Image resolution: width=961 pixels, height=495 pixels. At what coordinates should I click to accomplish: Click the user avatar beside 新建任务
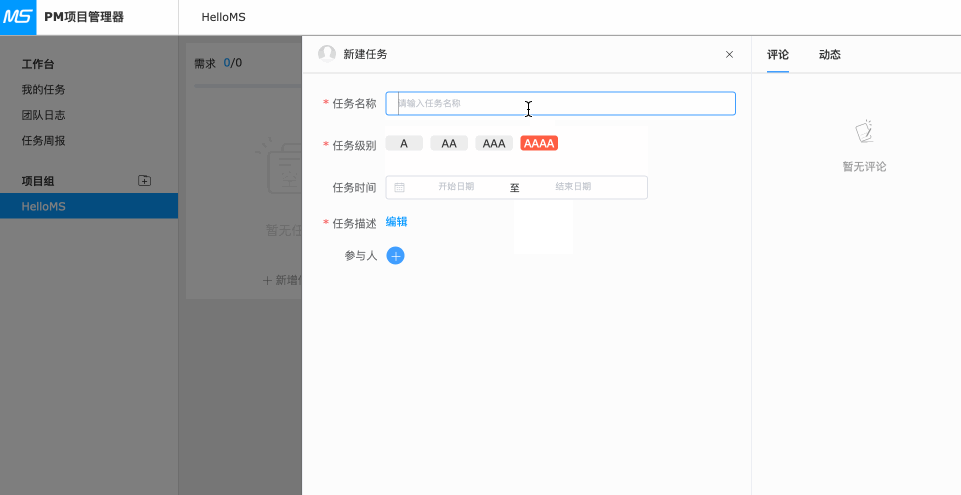[x=327, y=54]
